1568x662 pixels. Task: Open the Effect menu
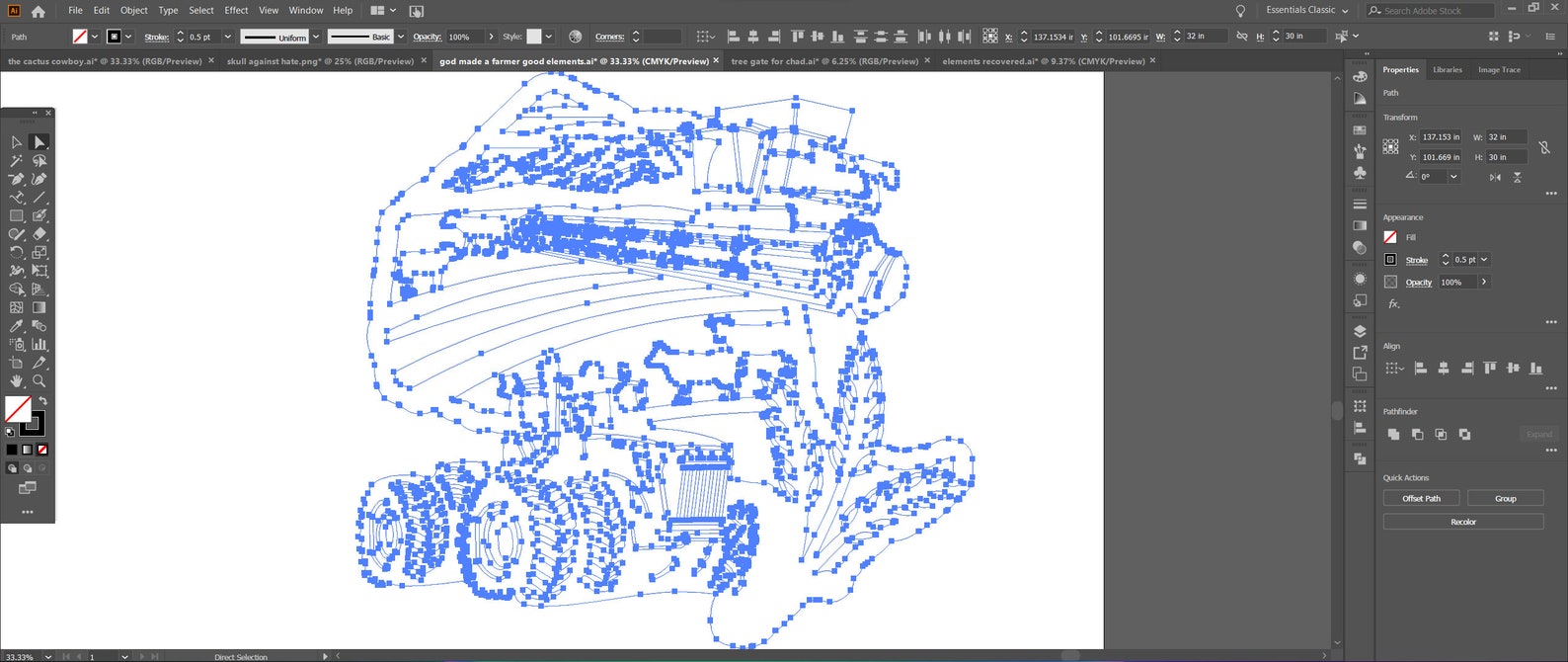pyautogui.click(x=236, y=10)
